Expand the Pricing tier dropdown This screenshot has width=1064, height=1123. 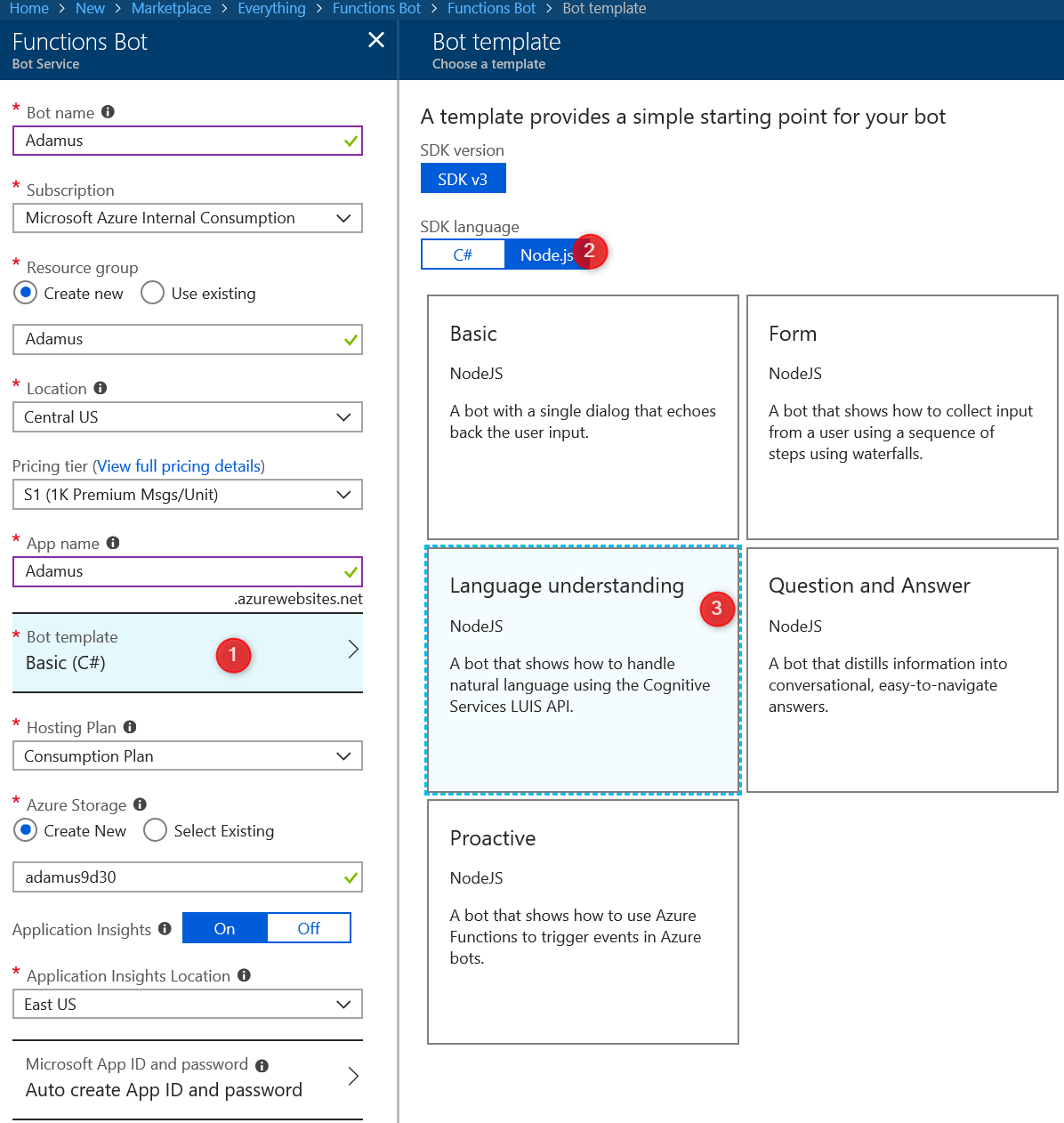(188, 495)
